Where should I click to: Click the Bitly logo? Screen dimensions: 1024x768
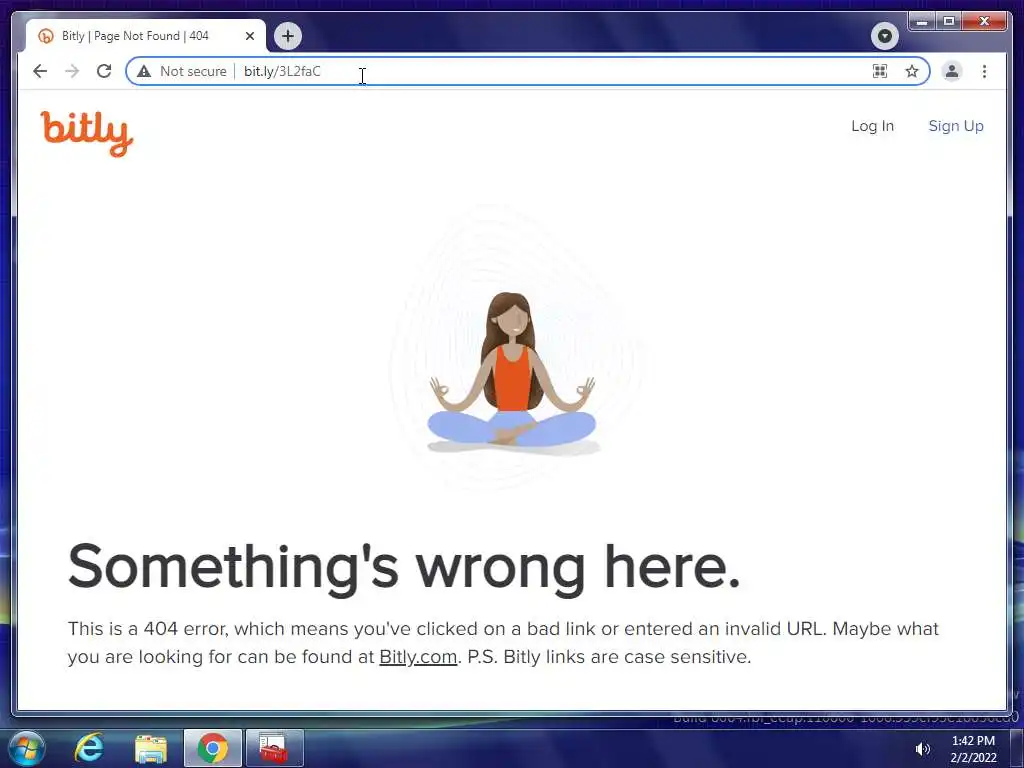87,134
